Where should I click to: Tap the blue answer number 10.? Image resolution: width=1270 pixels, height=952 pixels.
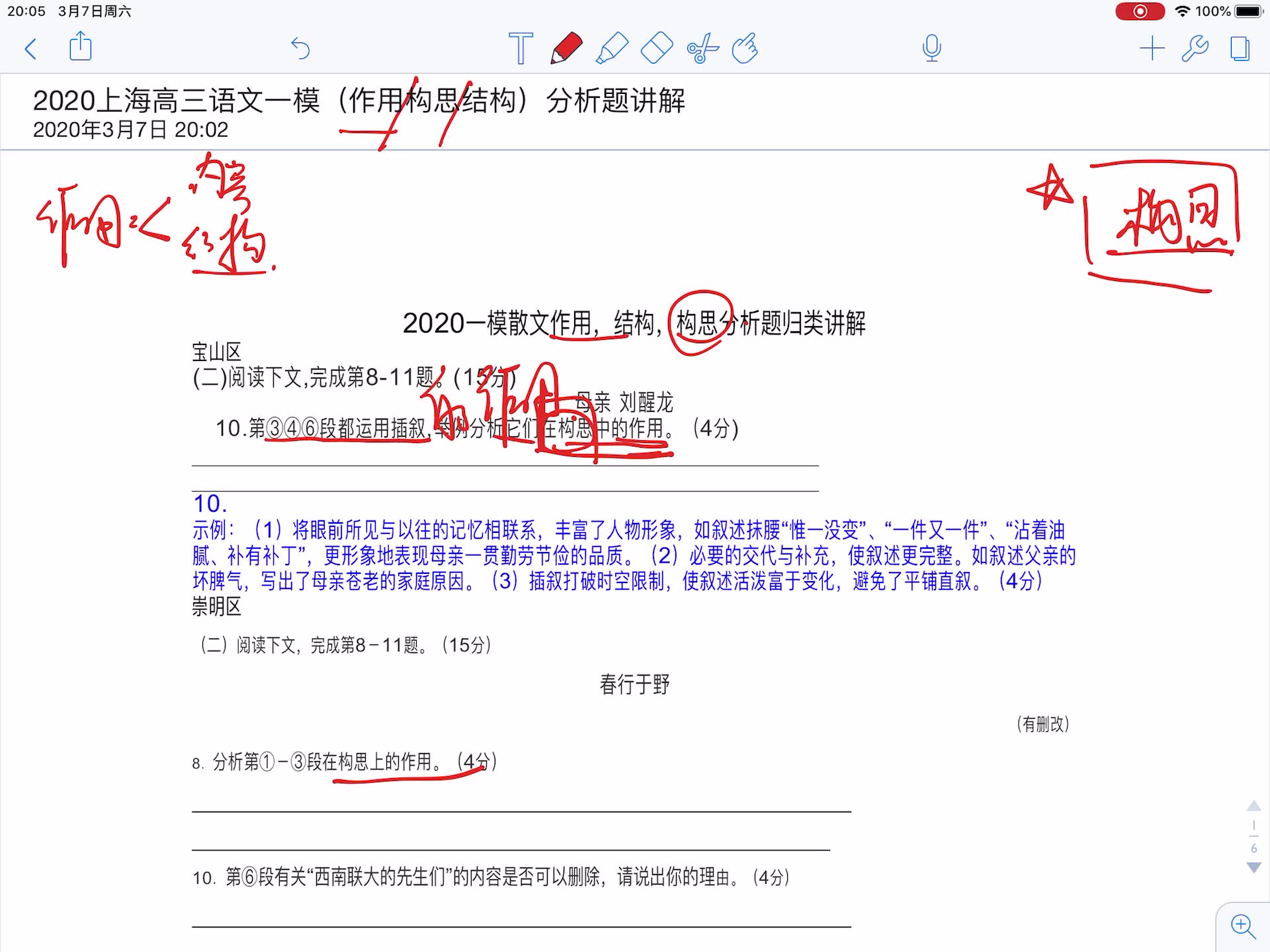[210, 504]
